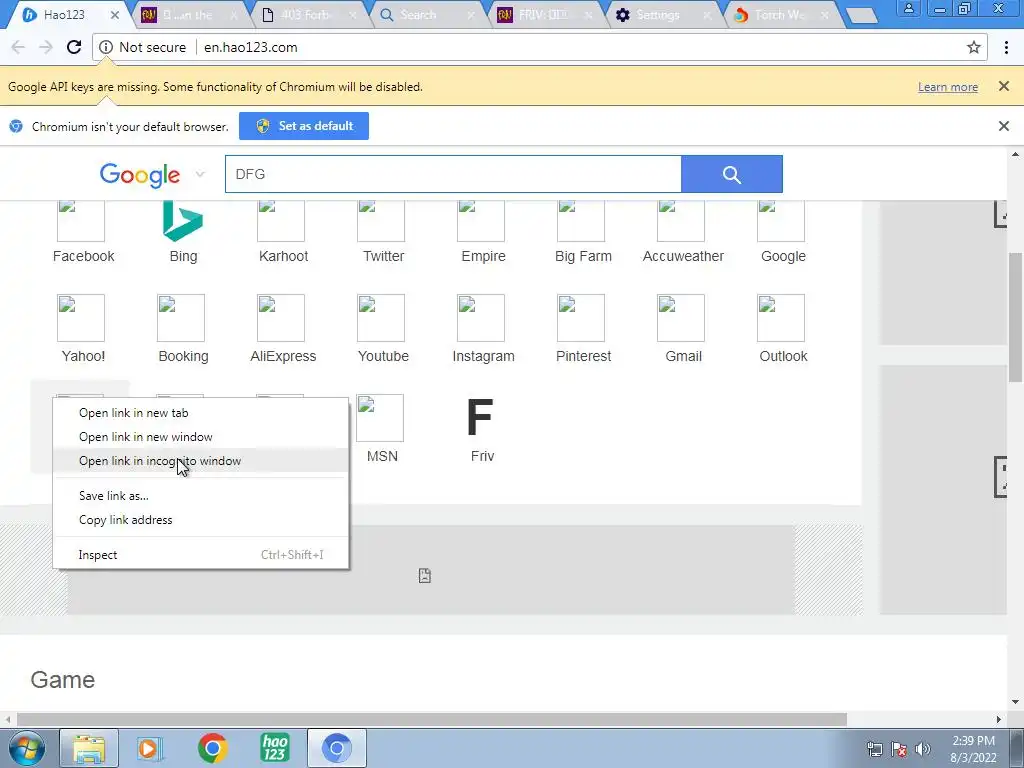Click the Google logo on the page
This screenshot has width=1024, height=768.
click(140, 175)
